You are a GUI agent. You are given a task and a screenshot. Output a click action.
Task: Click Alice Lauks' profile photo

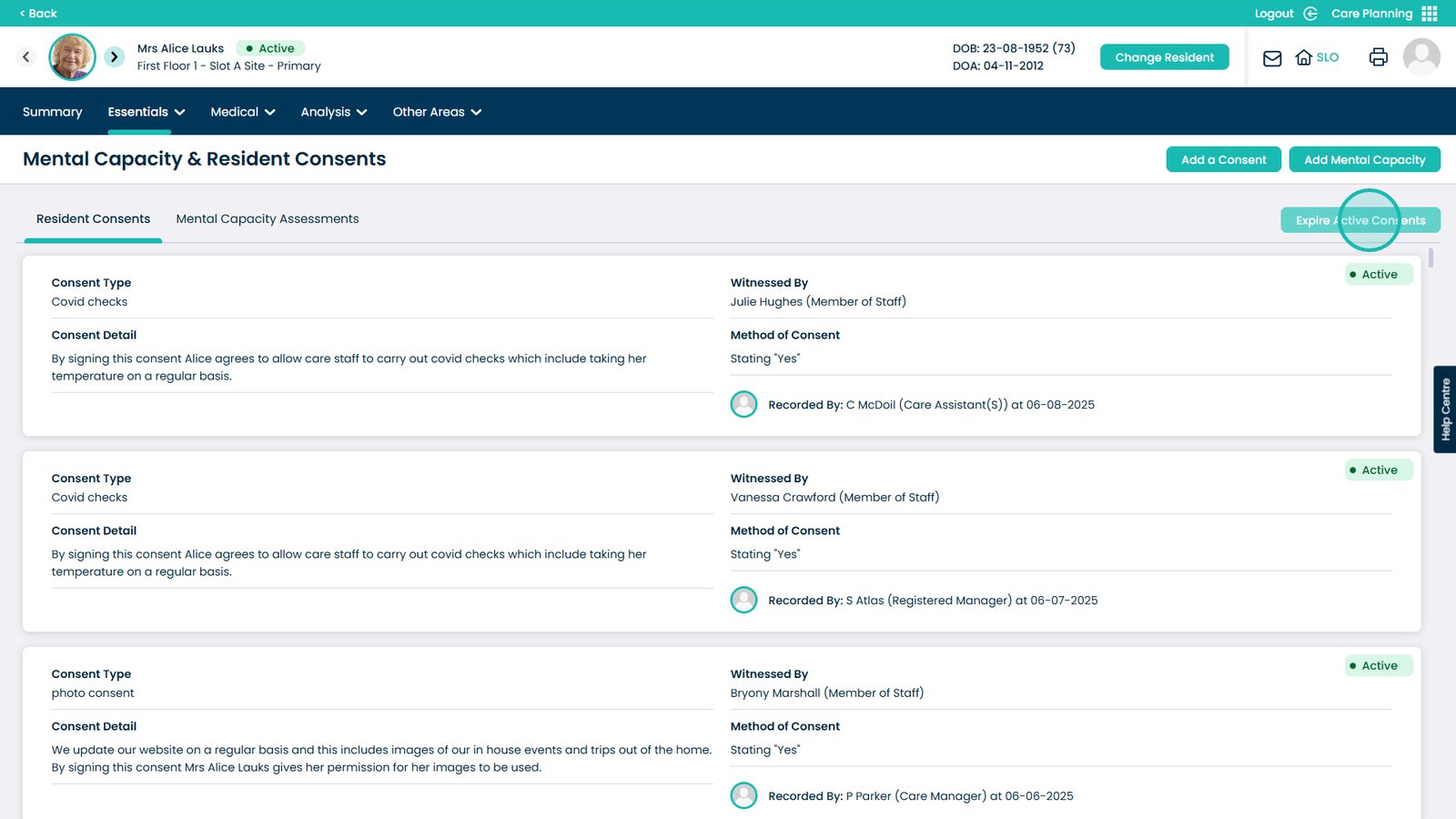(x=72, y=57)
